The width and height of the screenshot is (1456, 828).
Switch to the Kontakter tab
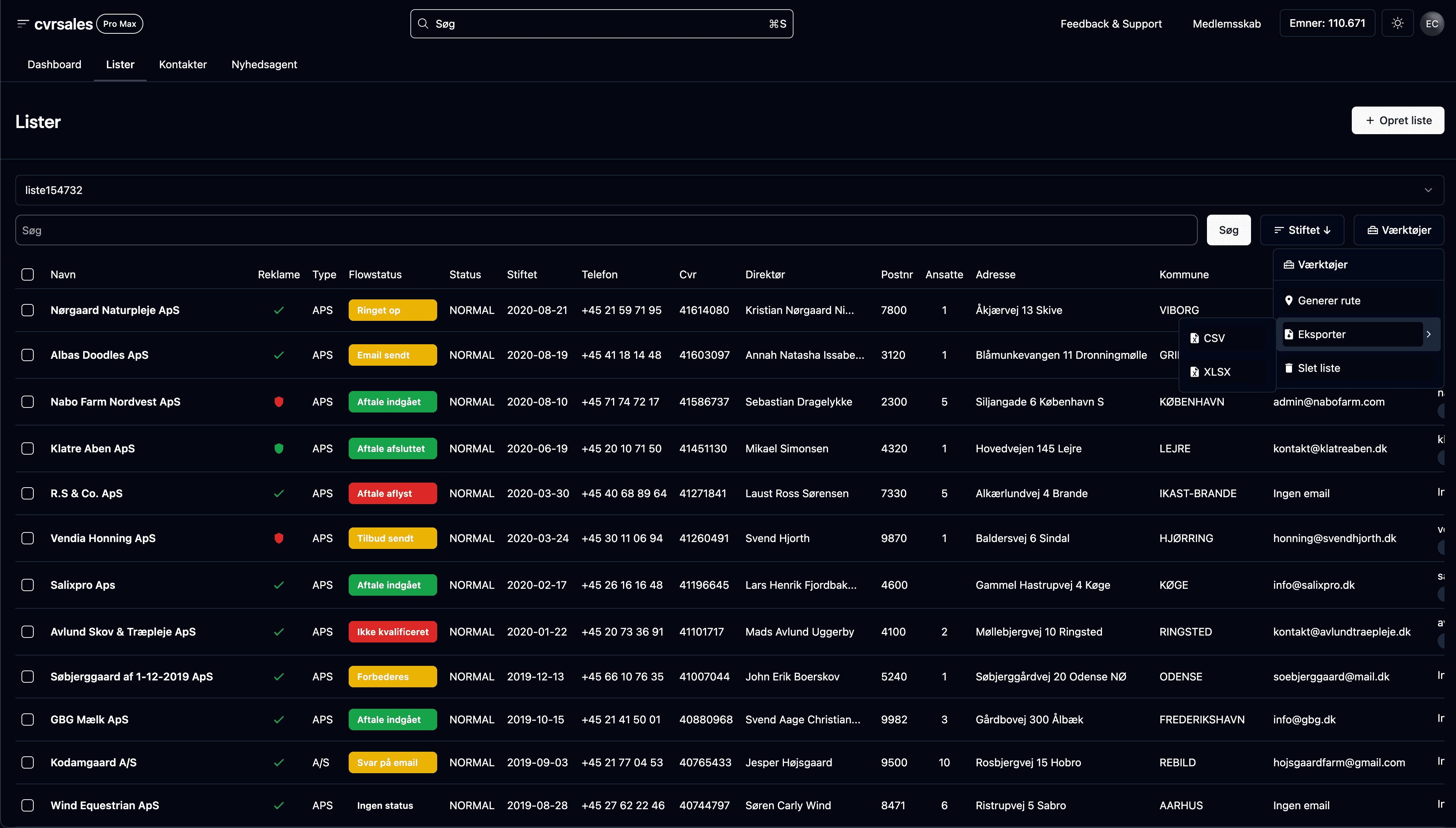coord(182,64)
